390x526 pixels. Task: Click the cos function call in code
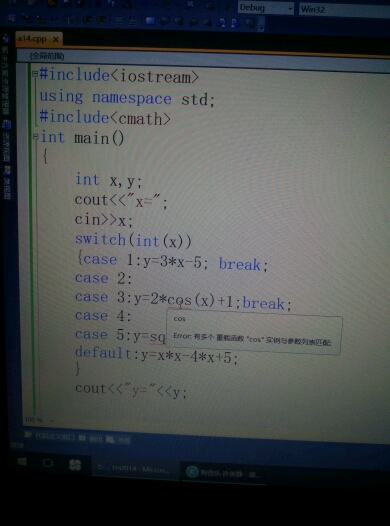tap(179, 299)
